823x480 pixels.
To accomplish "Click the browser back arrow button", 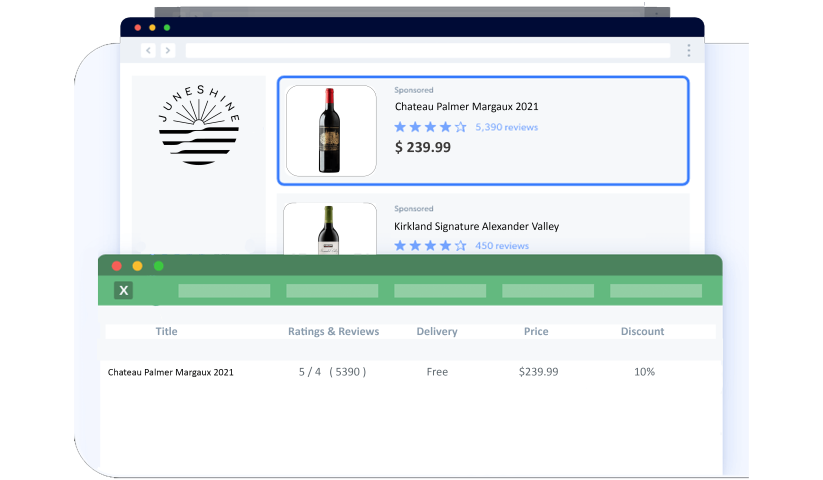I will pyautogui.click(x=149, y=50).
